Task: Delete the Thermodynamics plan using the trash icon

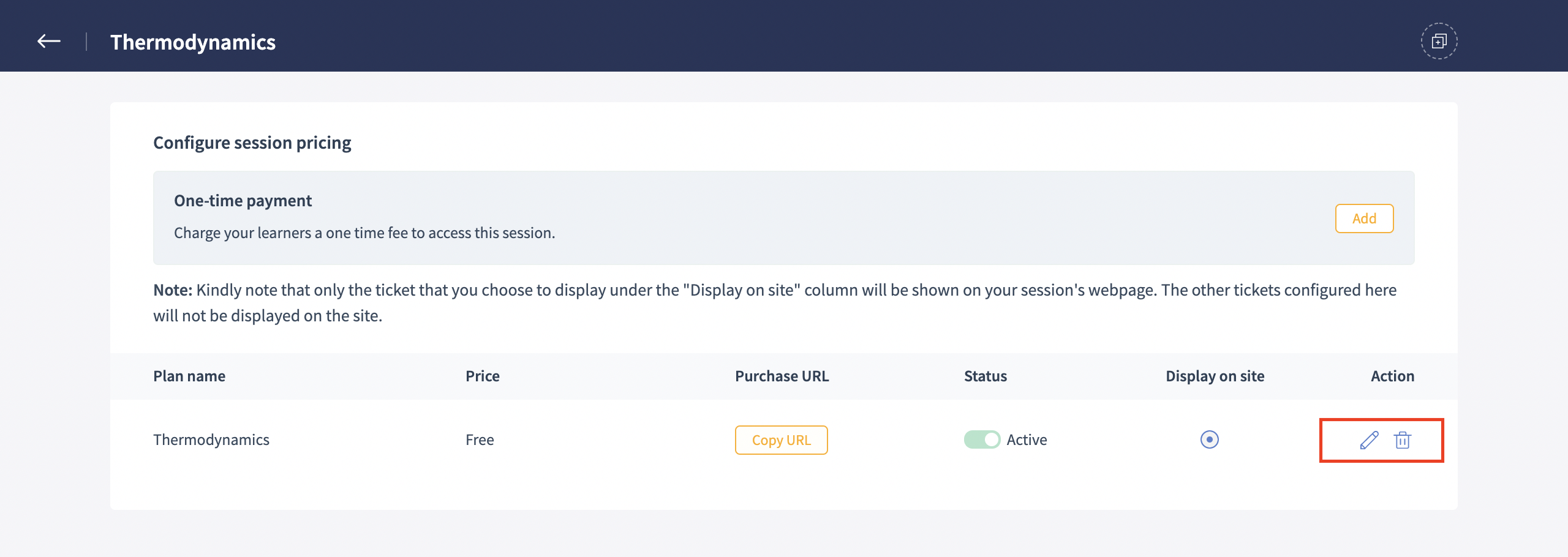Action: click(x=1403, y=440)
